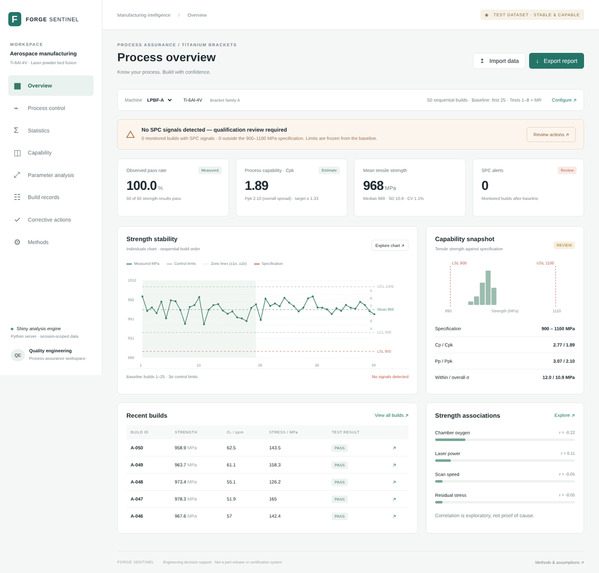Click the Specification legend entry
This screenshot has height=573, width=599.
pos(269,264)
